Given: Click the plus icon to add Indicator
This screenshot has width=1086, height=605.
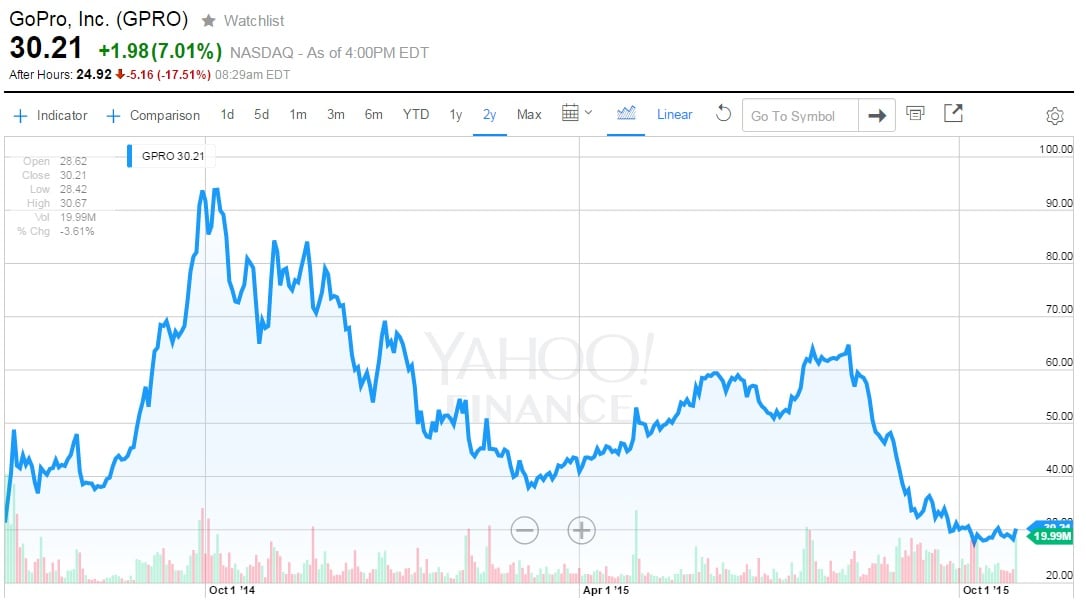Looking at the screenshot, I should [20, 116].
